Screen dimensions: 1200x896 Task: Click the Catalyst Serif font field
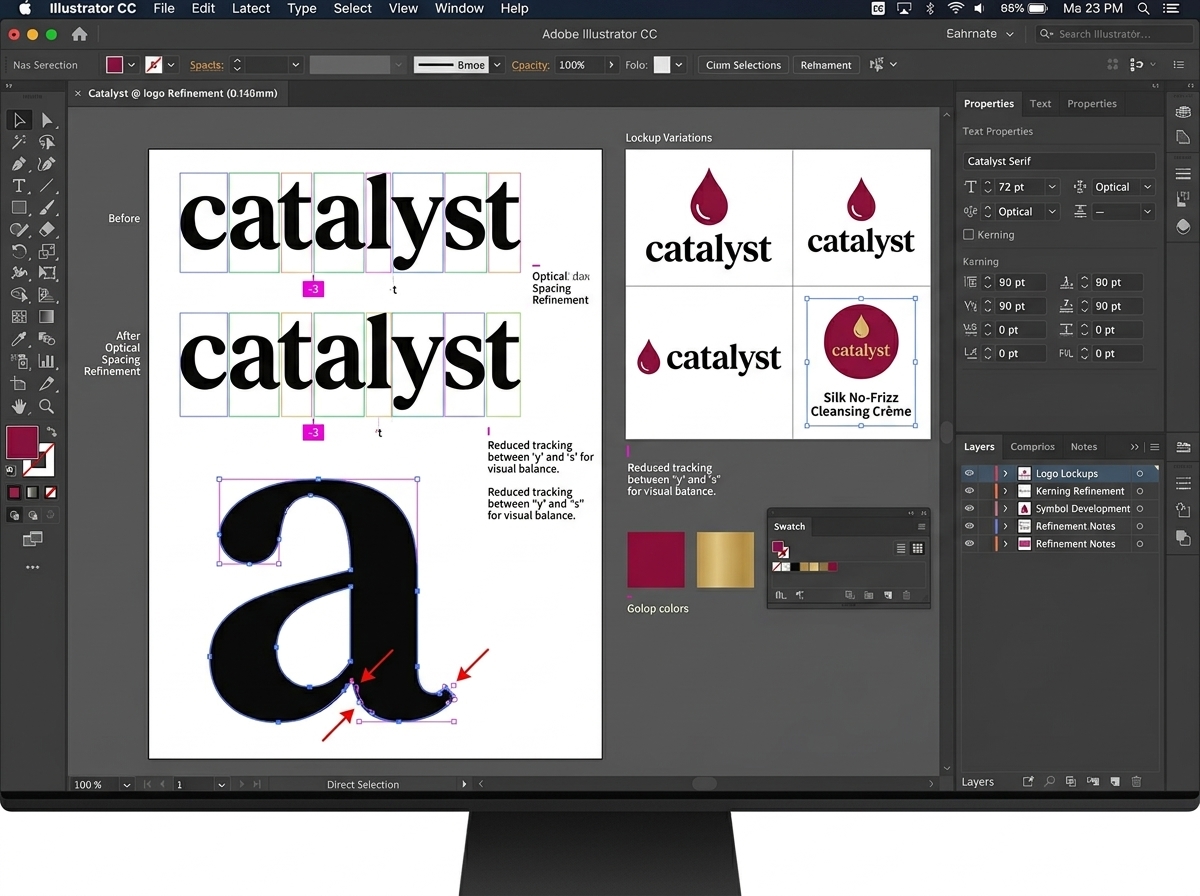point(1059,161)
